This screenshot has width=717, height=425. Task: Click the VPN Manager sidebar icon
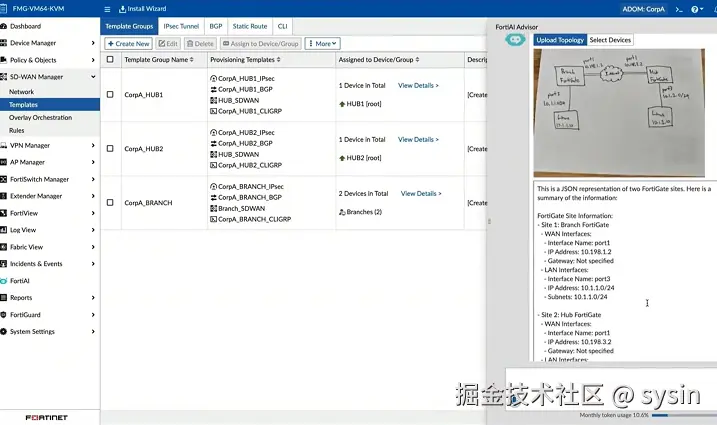pyautogui.click(x=4, y=145)
